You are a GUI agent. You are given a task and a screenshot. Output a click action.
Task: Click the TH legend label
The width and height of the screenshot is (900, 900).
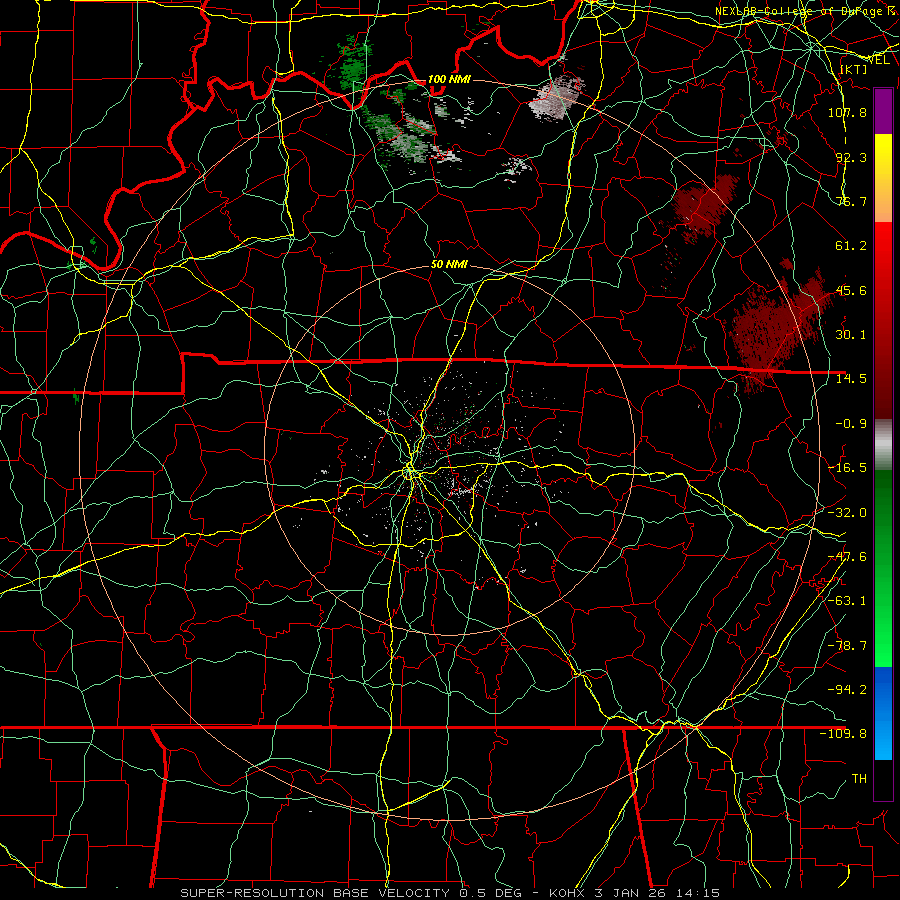859,779
